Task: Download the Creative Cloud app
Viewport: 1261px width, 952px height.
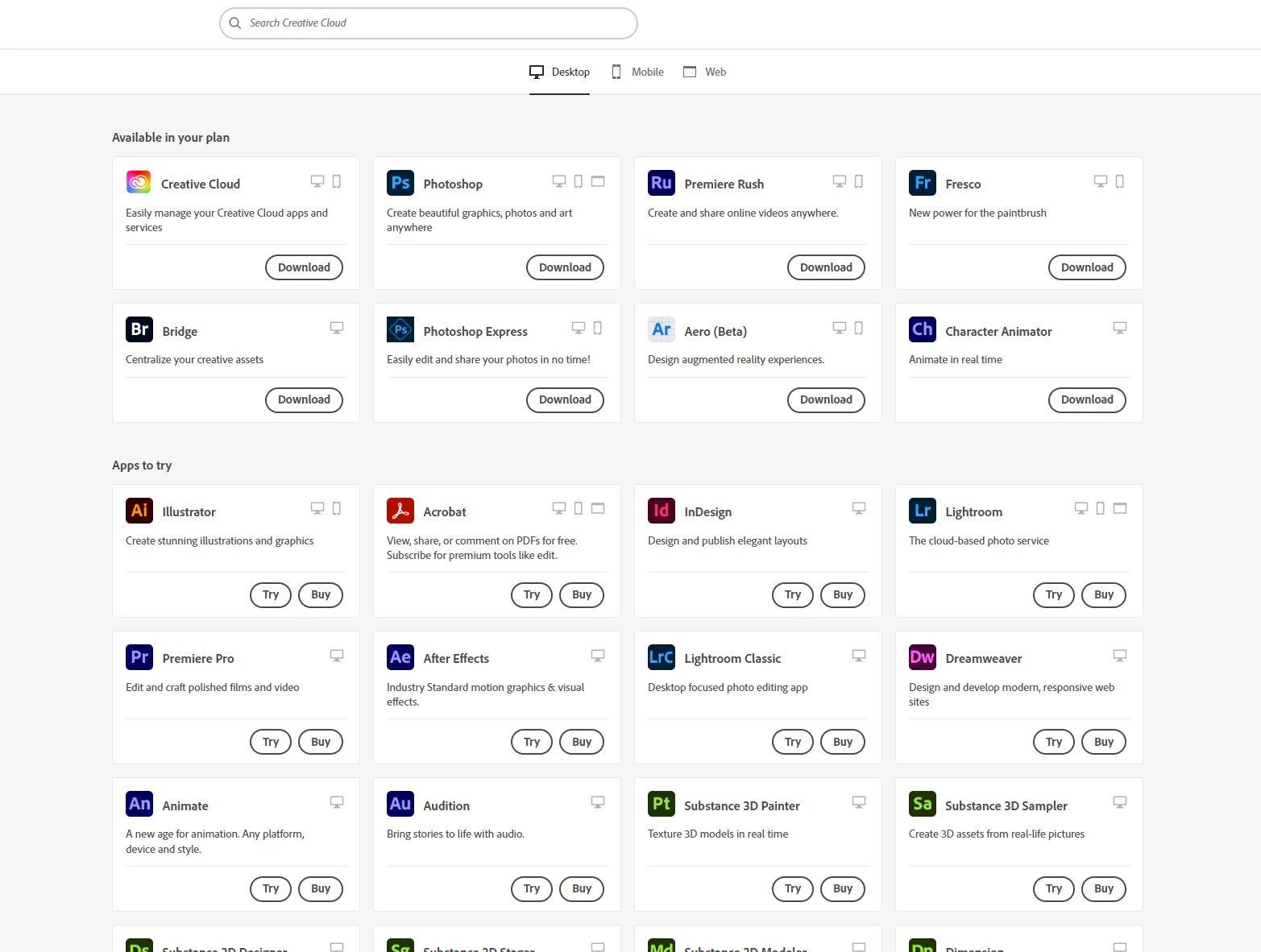Action: 304,267
